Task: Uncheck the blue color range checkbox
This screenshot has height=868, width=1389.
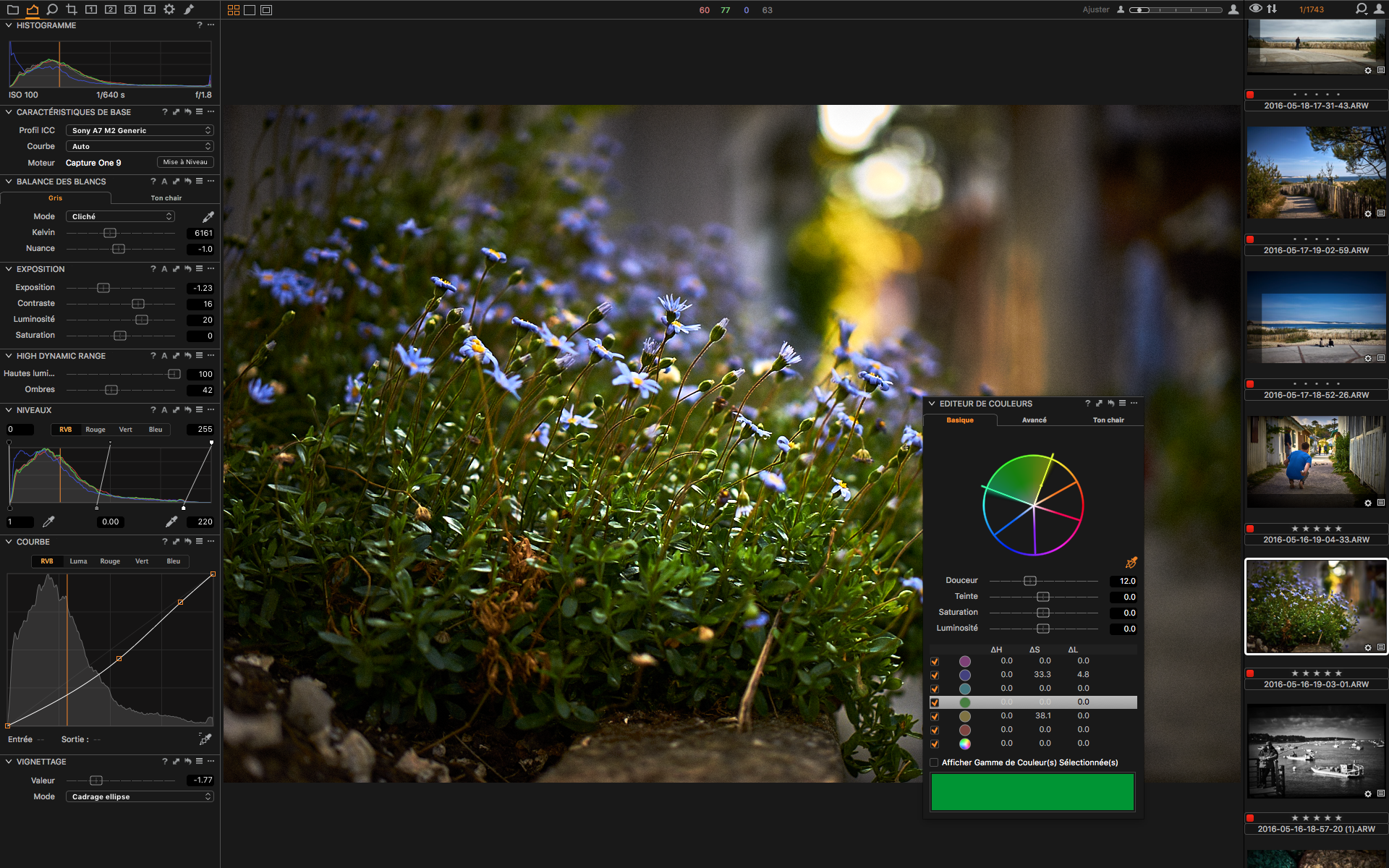Action: tap(935, 675)
